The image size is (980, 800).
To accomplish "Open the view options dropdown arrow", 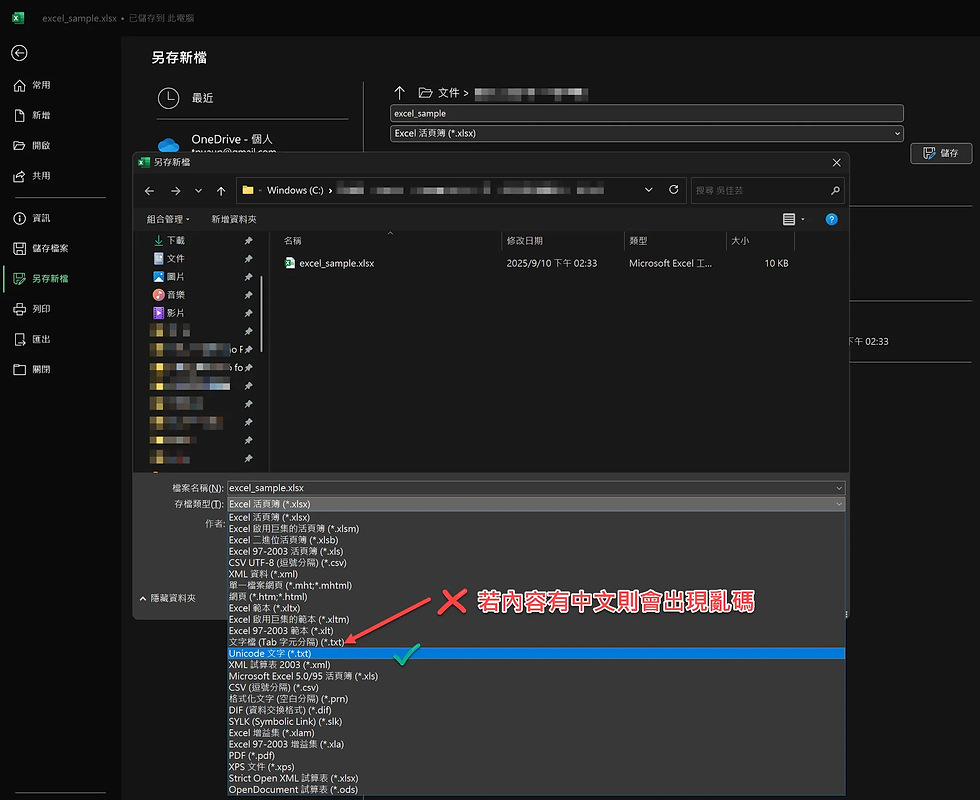I will (x=803, y=219).
